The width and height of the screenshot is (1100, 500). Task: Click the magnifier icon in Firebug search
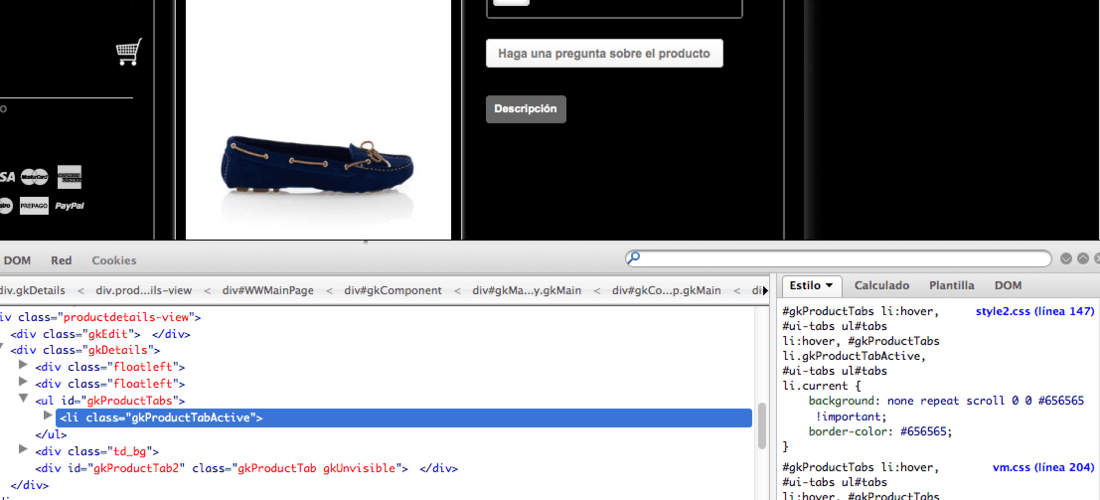click(633, 258)
